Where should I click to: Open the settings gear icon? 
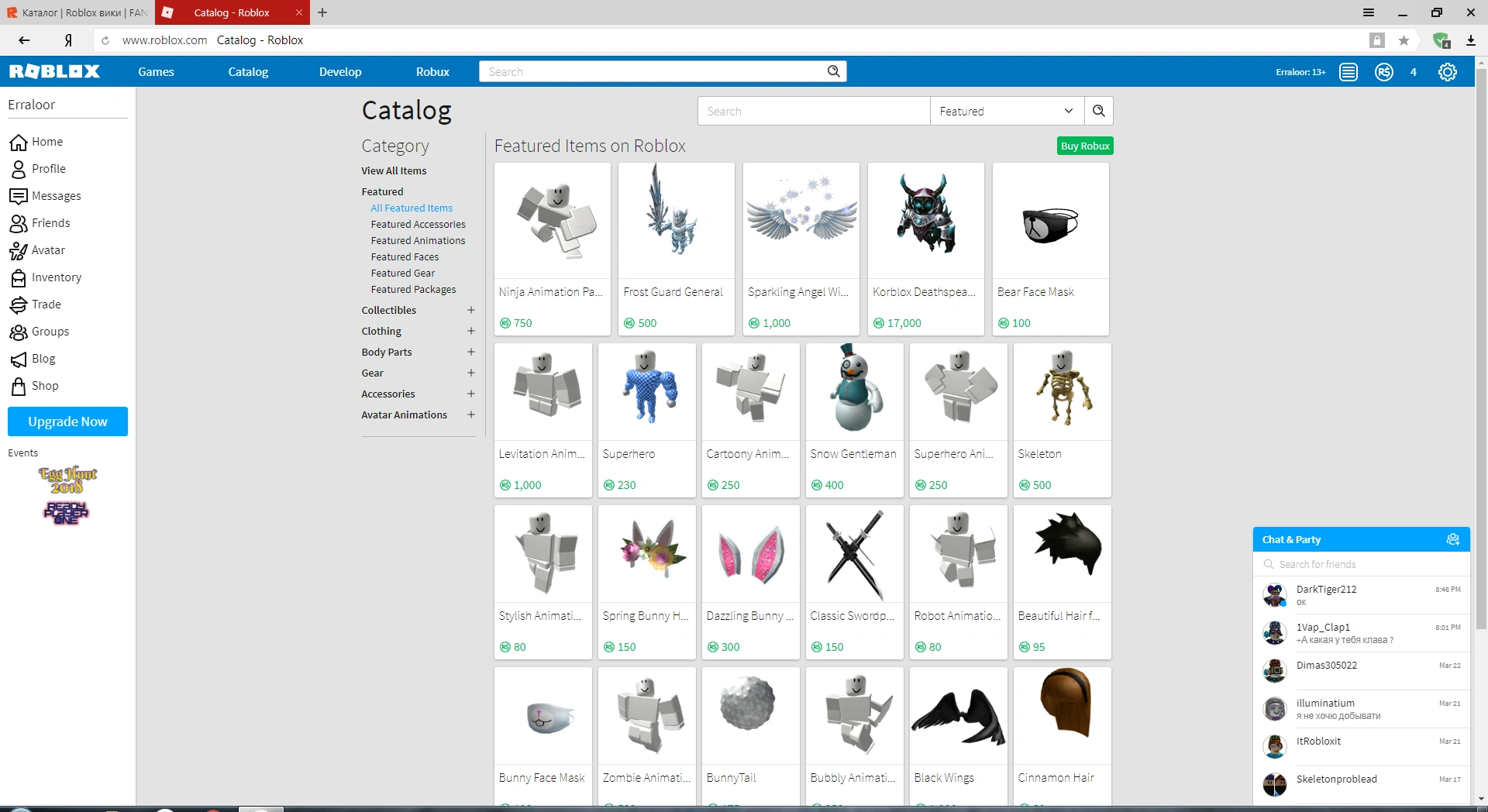pyautogui.click(x=1448, y=72)
